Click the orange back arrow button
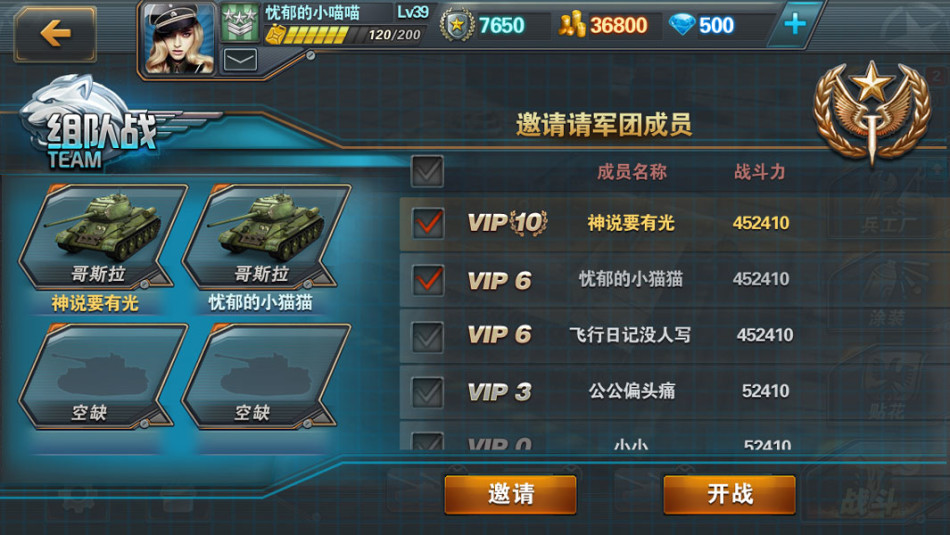950x535 pixels. click(55, 33)
